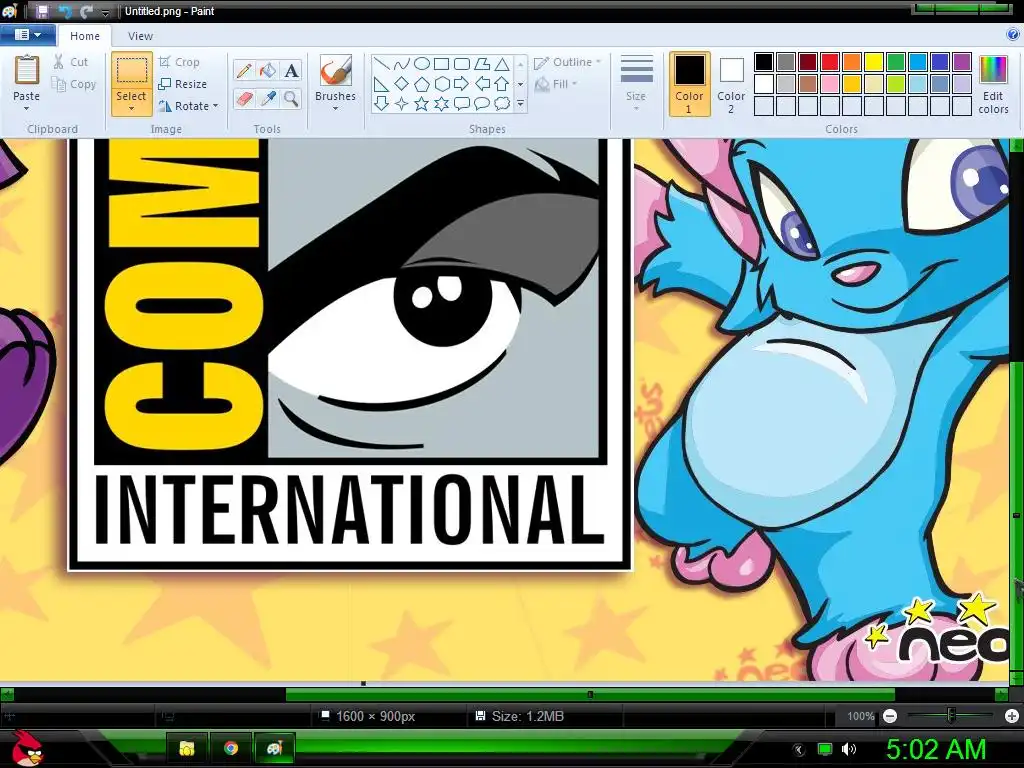Switch to the View ribbon tab
Screen dimensions: 1024x768
pos(140,36)
